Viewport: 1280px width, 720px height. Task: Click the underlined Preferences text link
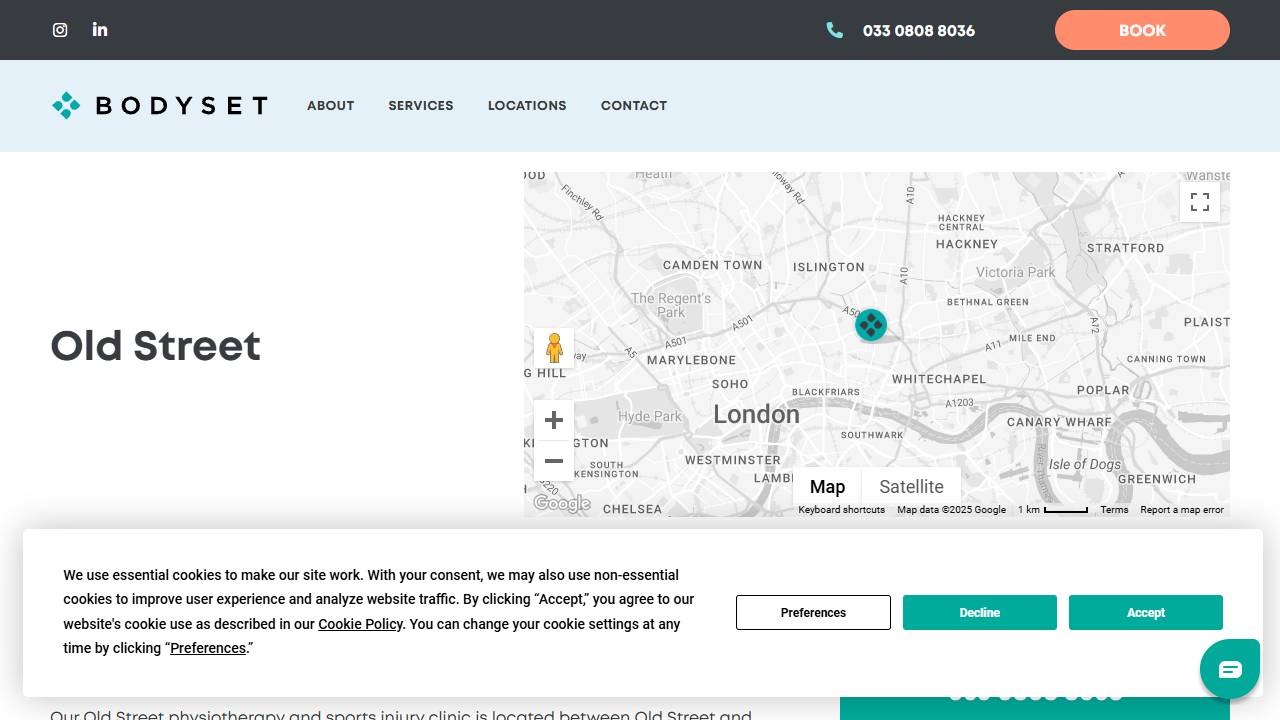tap(208, 648)
